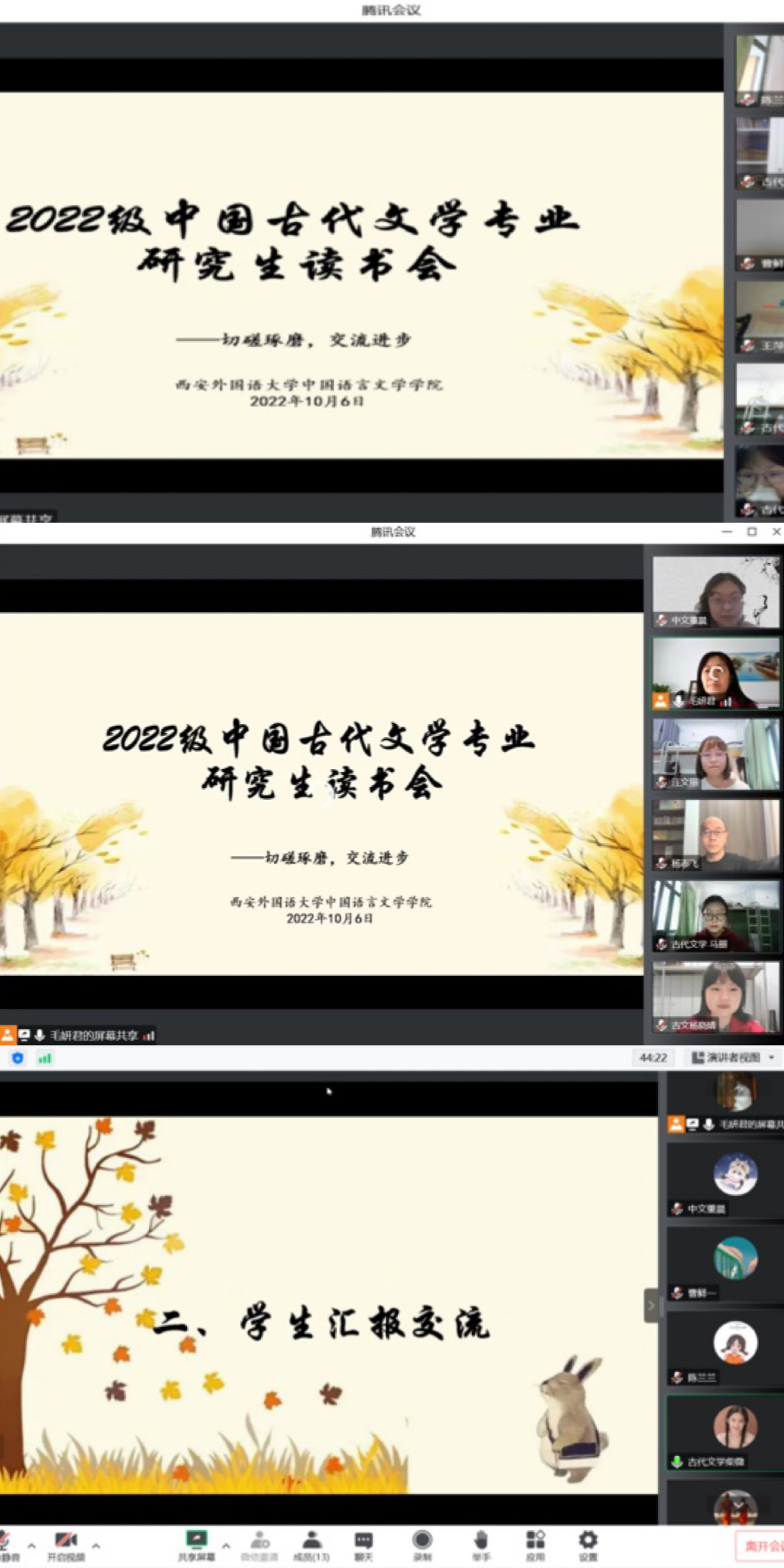
Task: Raise hand using the 举手 icon
Action: point(480,1541)
